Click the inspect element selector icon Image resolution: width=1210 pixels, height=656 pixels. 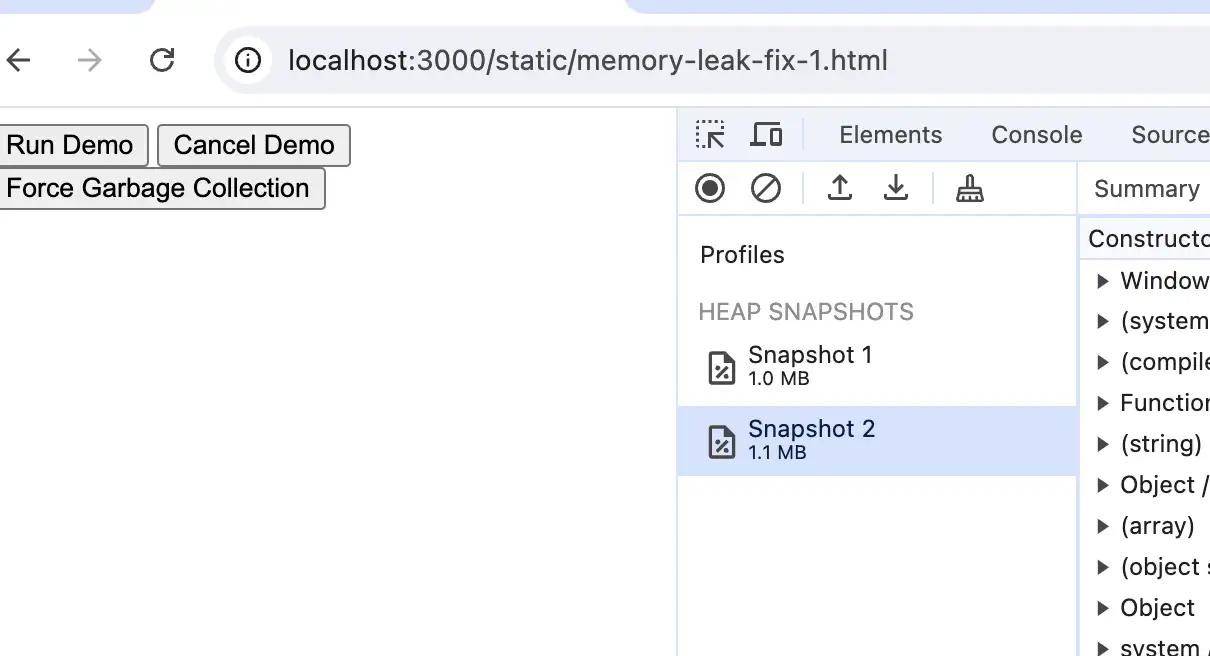(x=710, y=135)
